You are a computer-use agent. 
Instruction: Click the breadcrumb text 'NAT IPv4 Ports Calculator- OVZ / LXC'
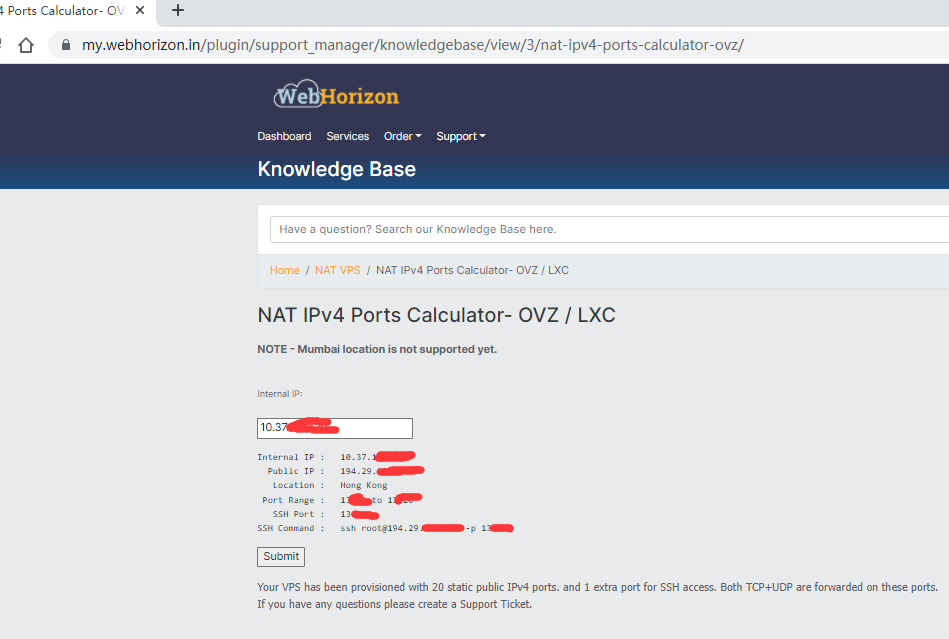point(472,270)
